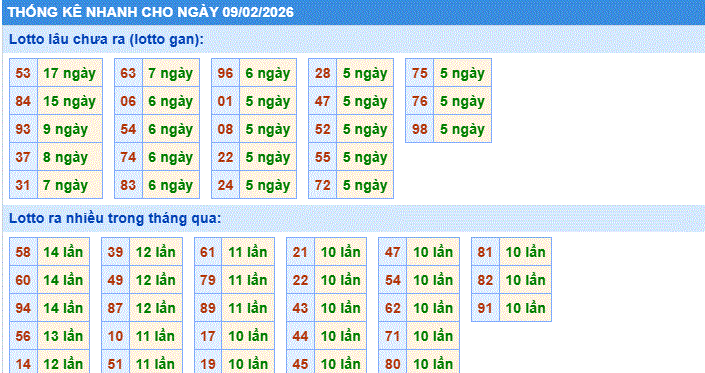Pick number 93 in the lotto gan table
This screenshot has height=373, width=705.
(23, 129)
